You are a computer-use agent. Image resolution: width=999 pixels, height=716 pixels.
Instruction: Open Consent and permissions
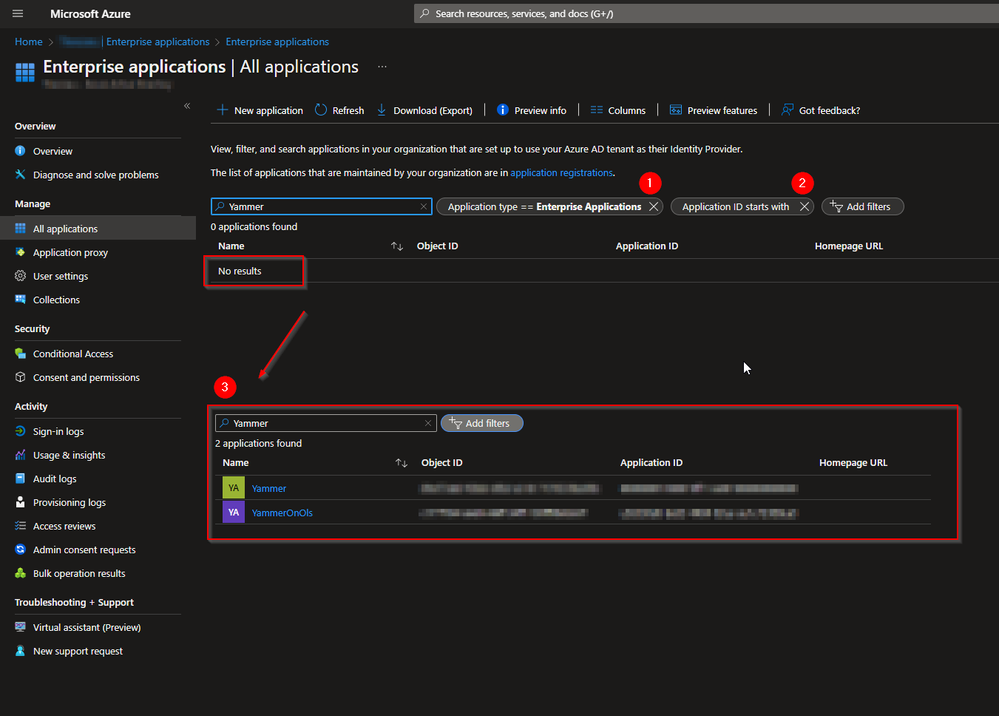(86, 377)
